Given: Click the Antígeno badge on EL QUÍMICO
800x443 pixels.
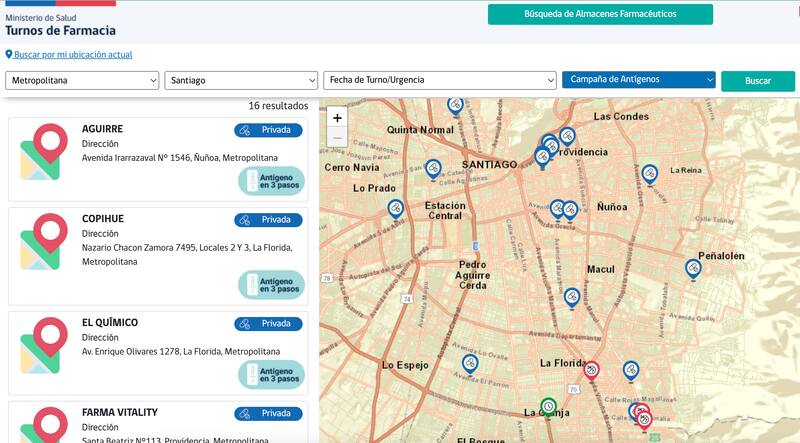Looking at the screenshot, I should (271, 375).
